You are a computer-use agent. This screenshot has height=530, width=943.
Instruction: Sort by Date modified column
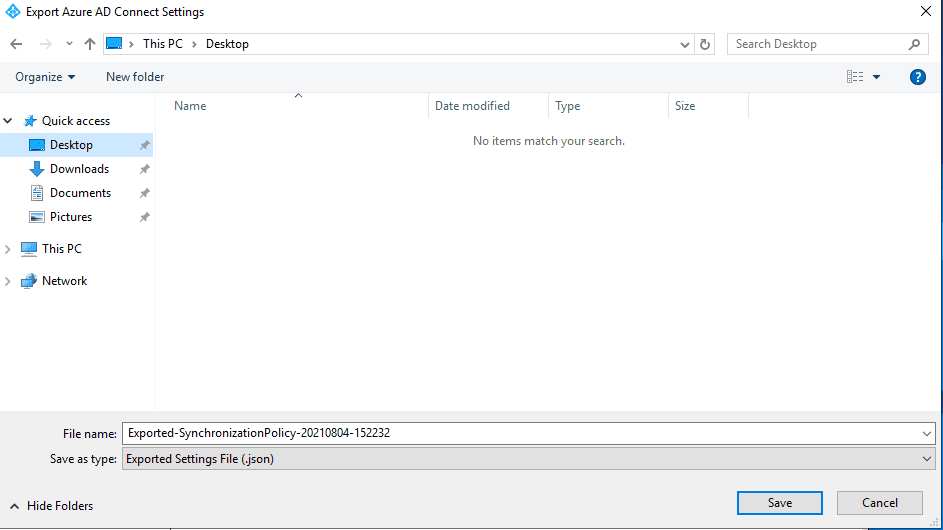tap(472, 106)
